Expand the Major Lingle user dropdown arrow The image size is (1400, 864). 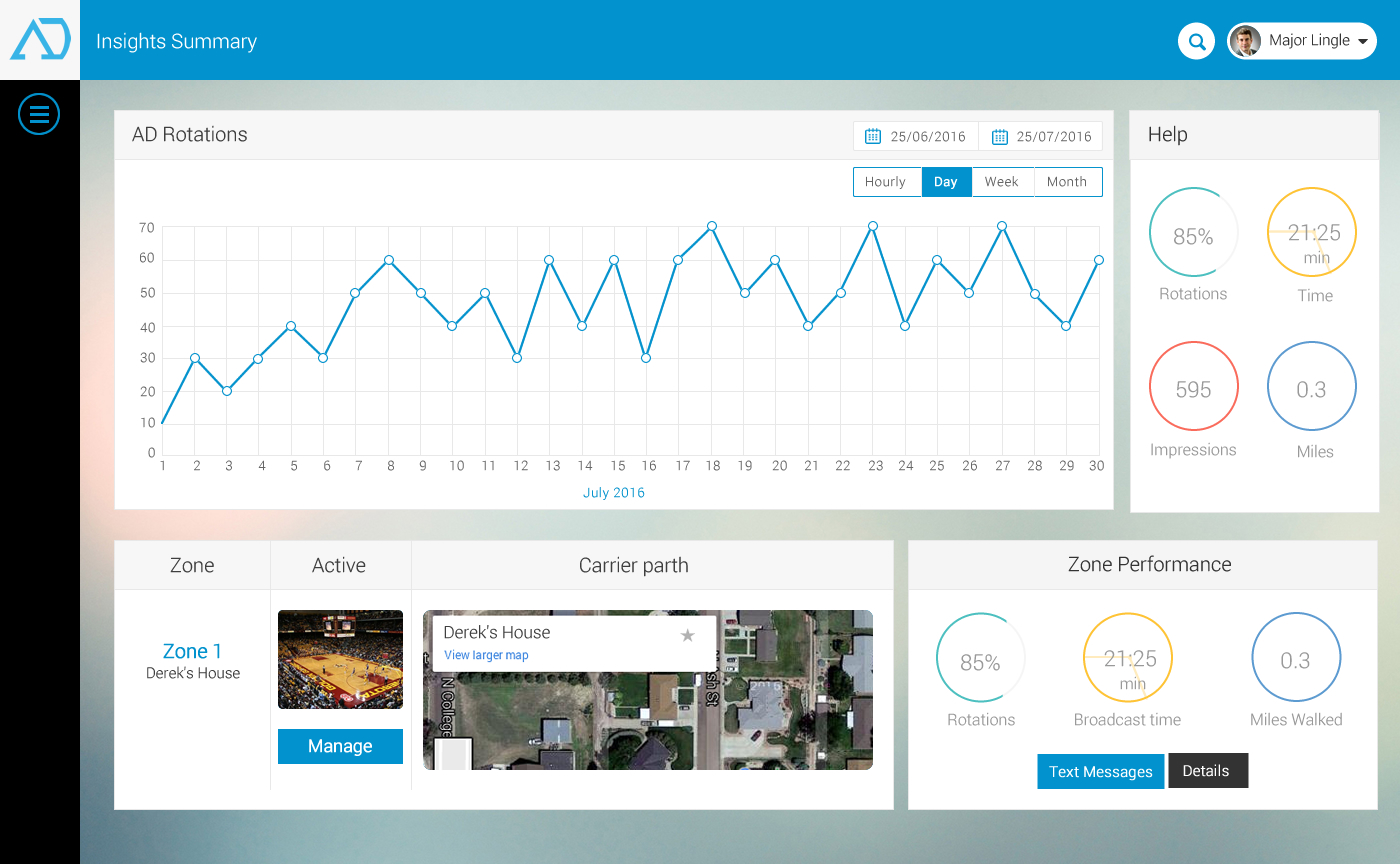pyautogui.click(x=1363, y=42)
